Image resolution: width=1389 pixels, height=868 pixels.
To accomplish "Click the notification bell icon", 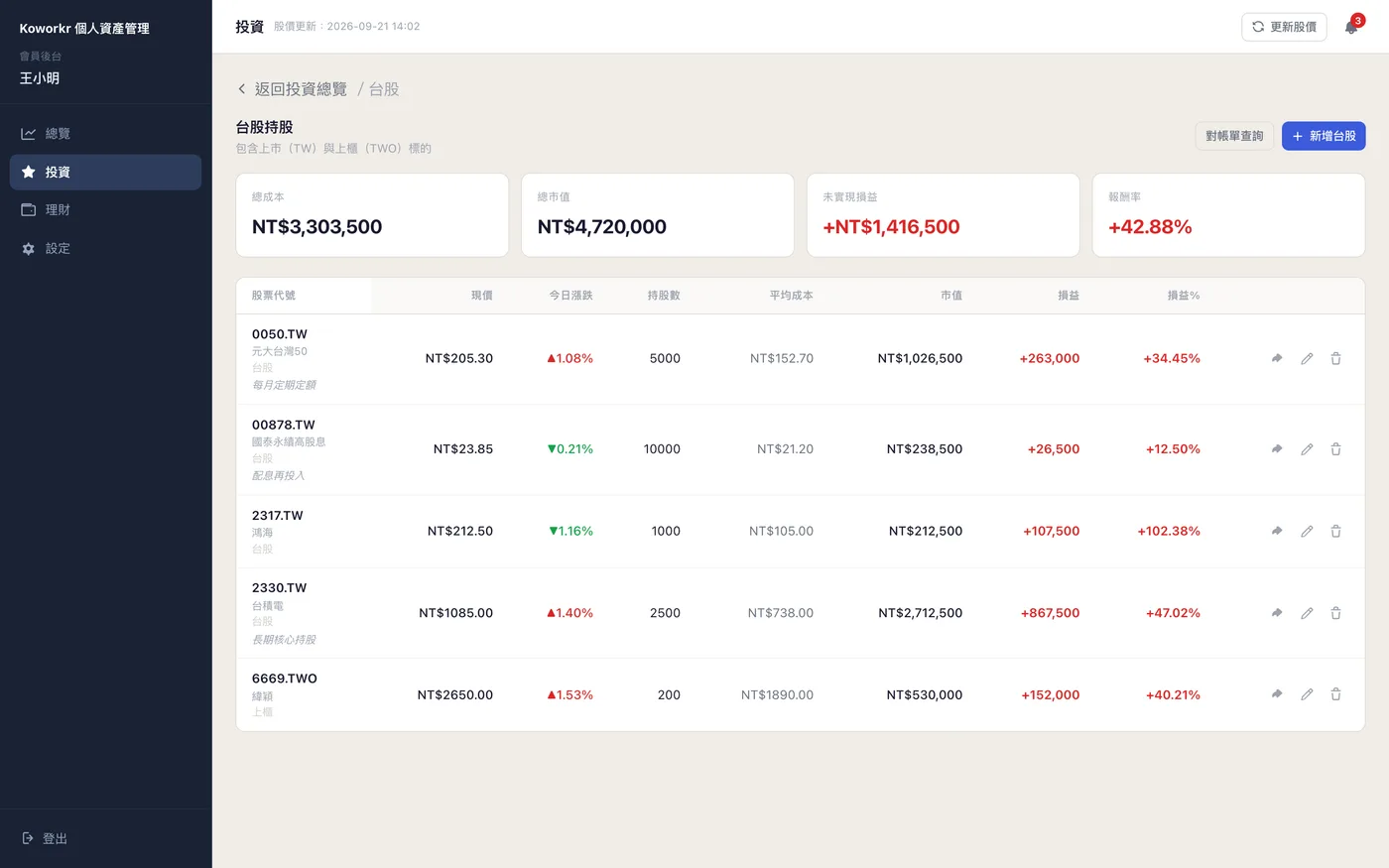I will (x=1351, y=27).
